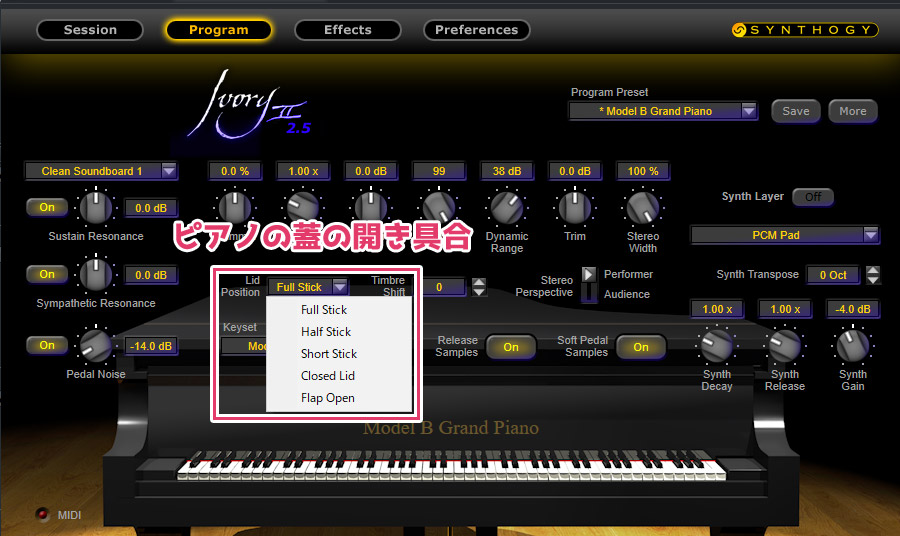Click the Synth Release 1.00 x value
The width and height of the screenshot is (900, 536).
point(785,309)
